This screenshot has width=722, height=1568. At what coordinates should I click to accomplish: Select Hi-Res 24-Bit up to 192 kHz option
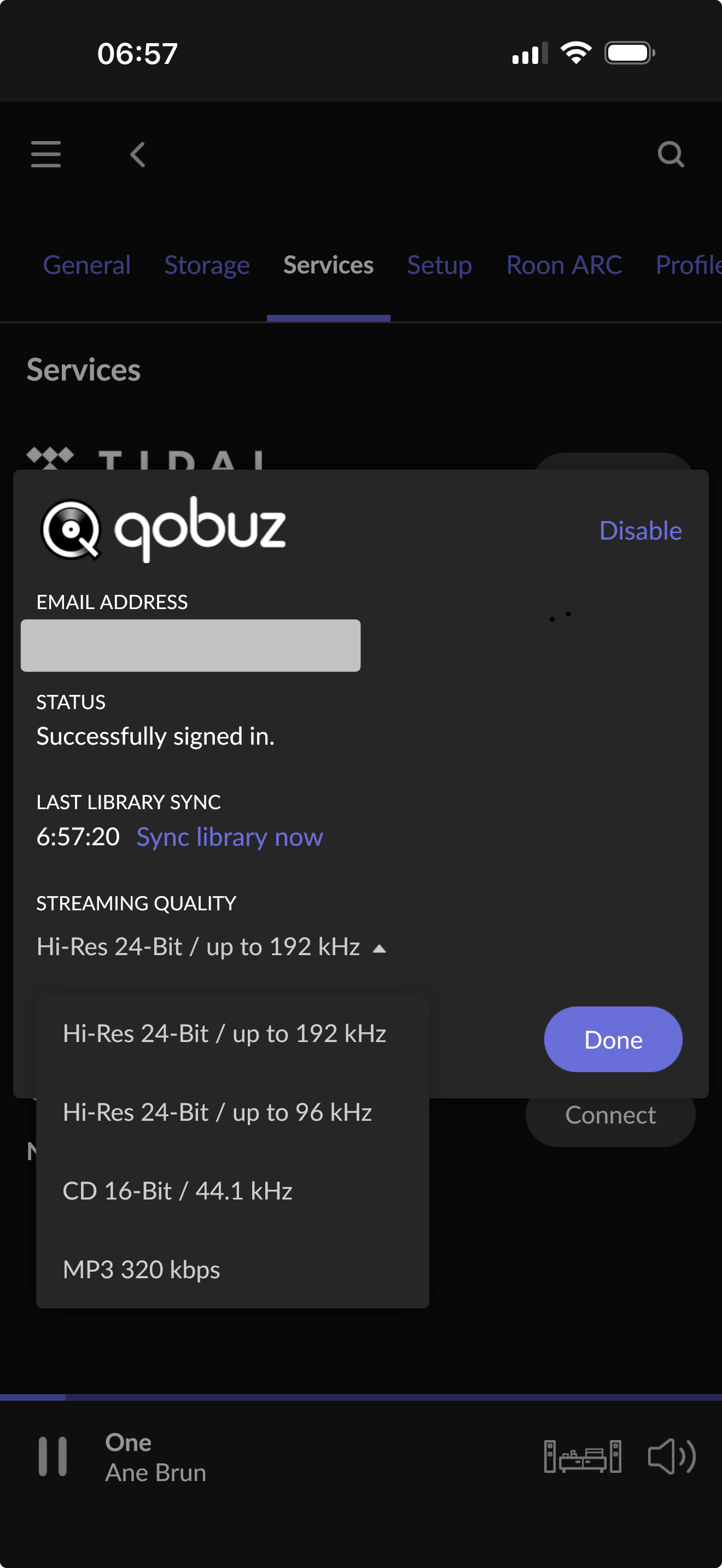[224, 1033]
